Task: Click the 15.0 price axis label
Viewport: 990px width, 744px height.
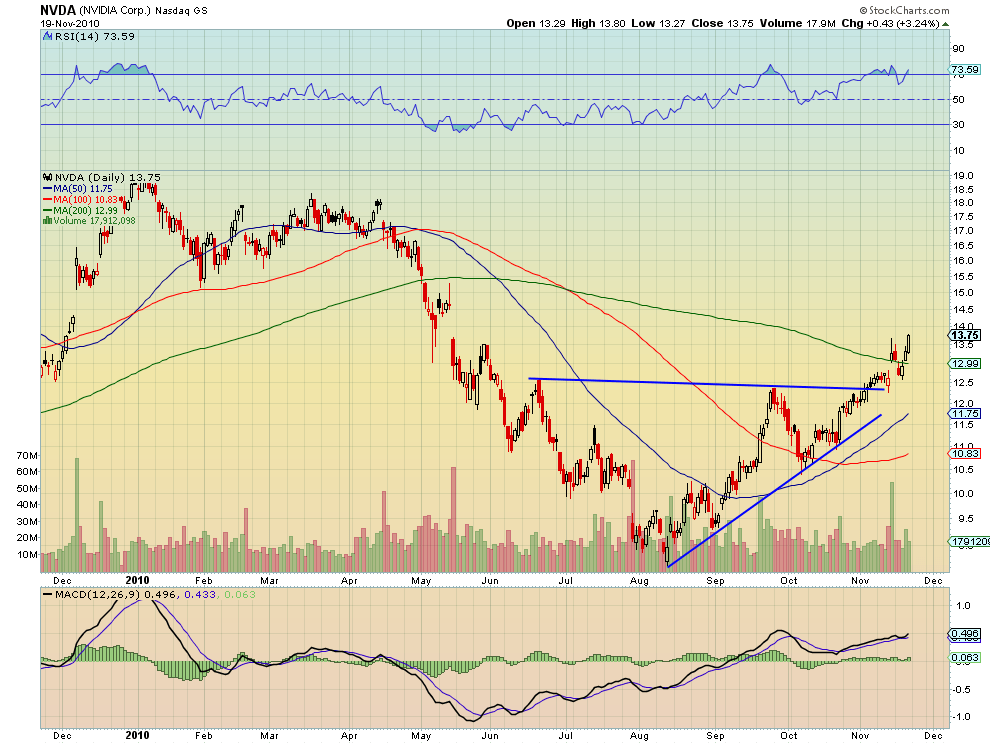Action: pyautogui.click(x=963, y=292)
